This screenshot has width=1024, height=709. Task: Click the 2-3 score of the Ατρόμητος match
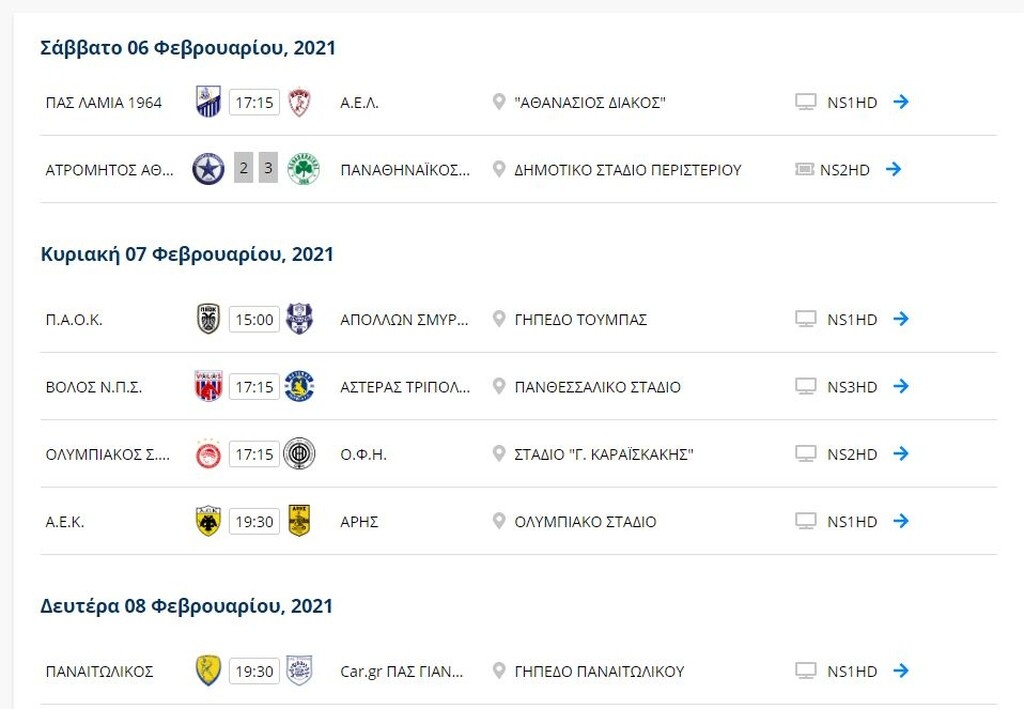[x=254, y=168]
